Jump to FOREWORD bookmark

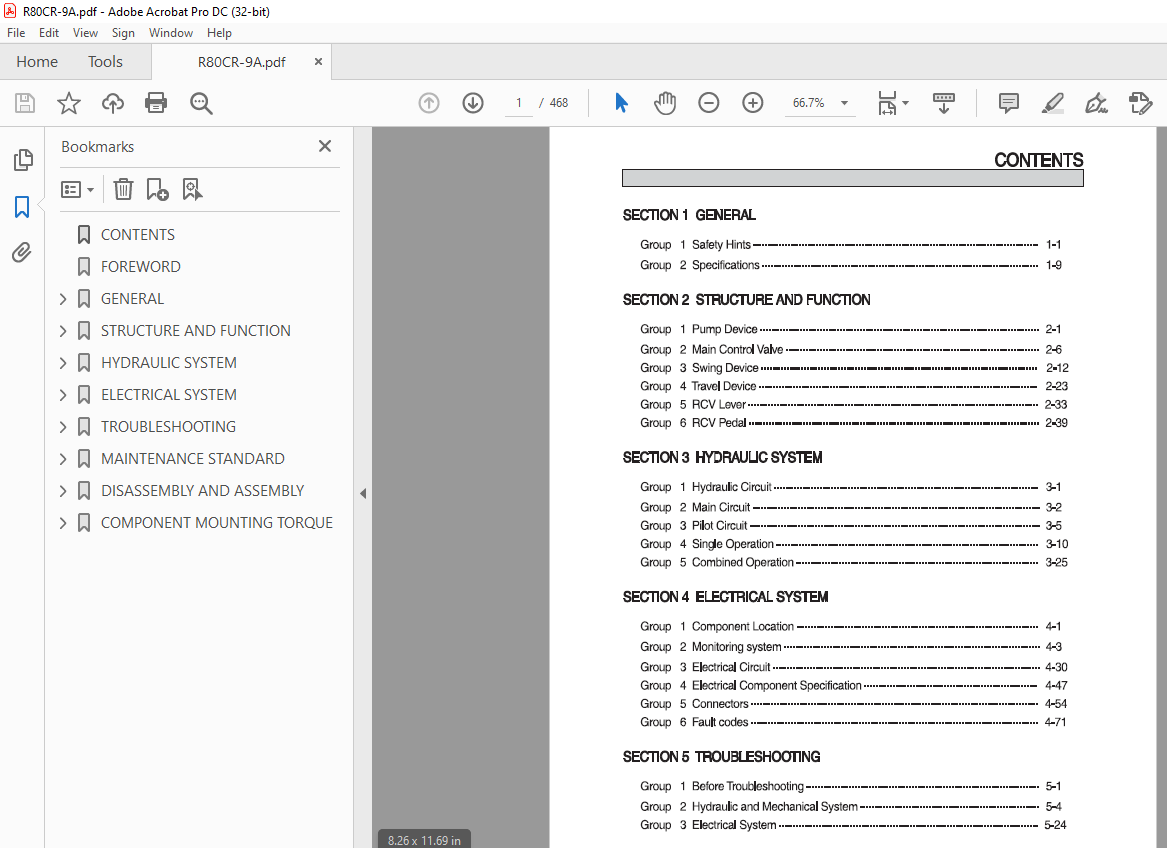(x=141, y=267)
